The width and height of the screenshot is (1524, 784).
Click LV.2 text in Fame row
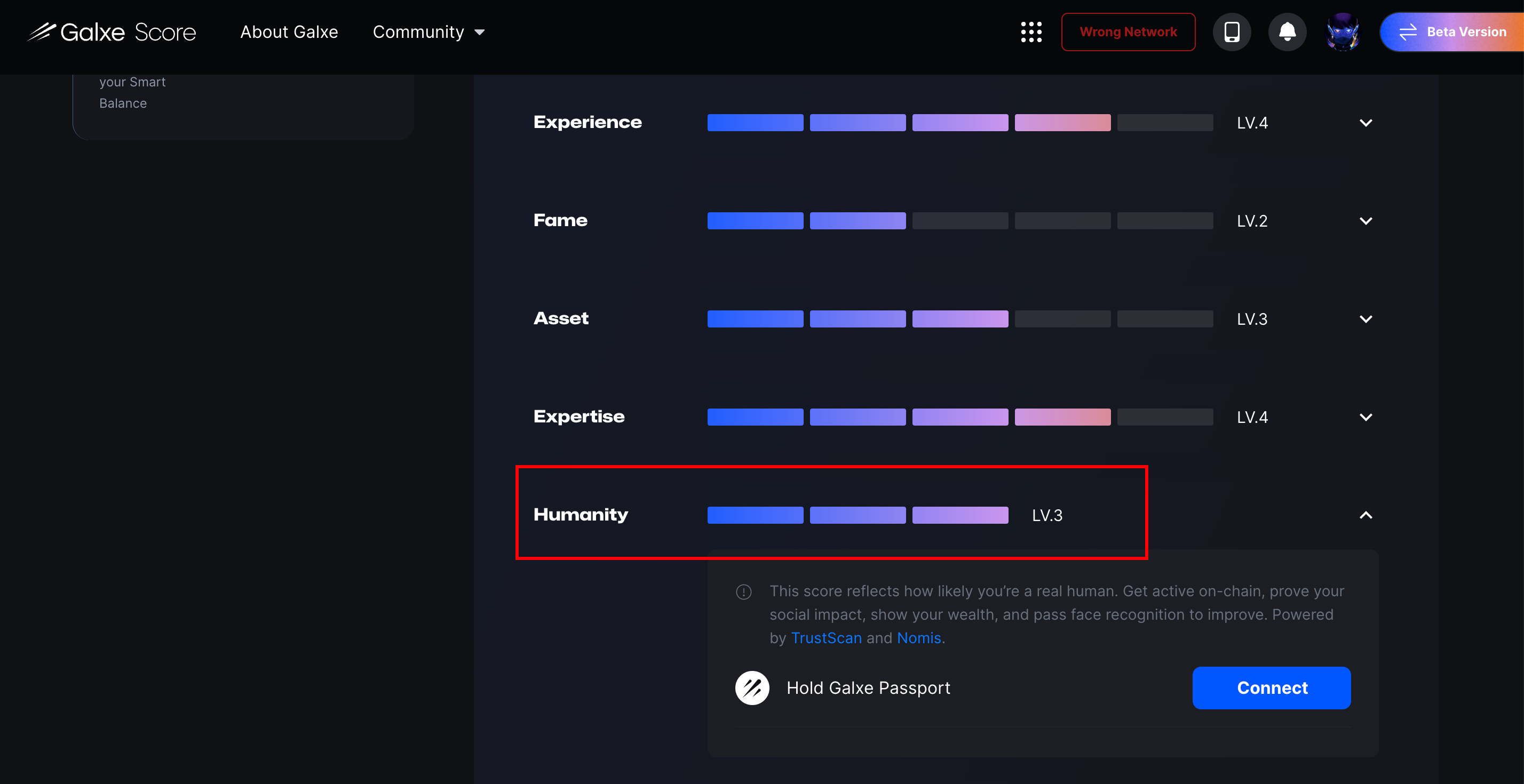click(x=1252, y=221)
